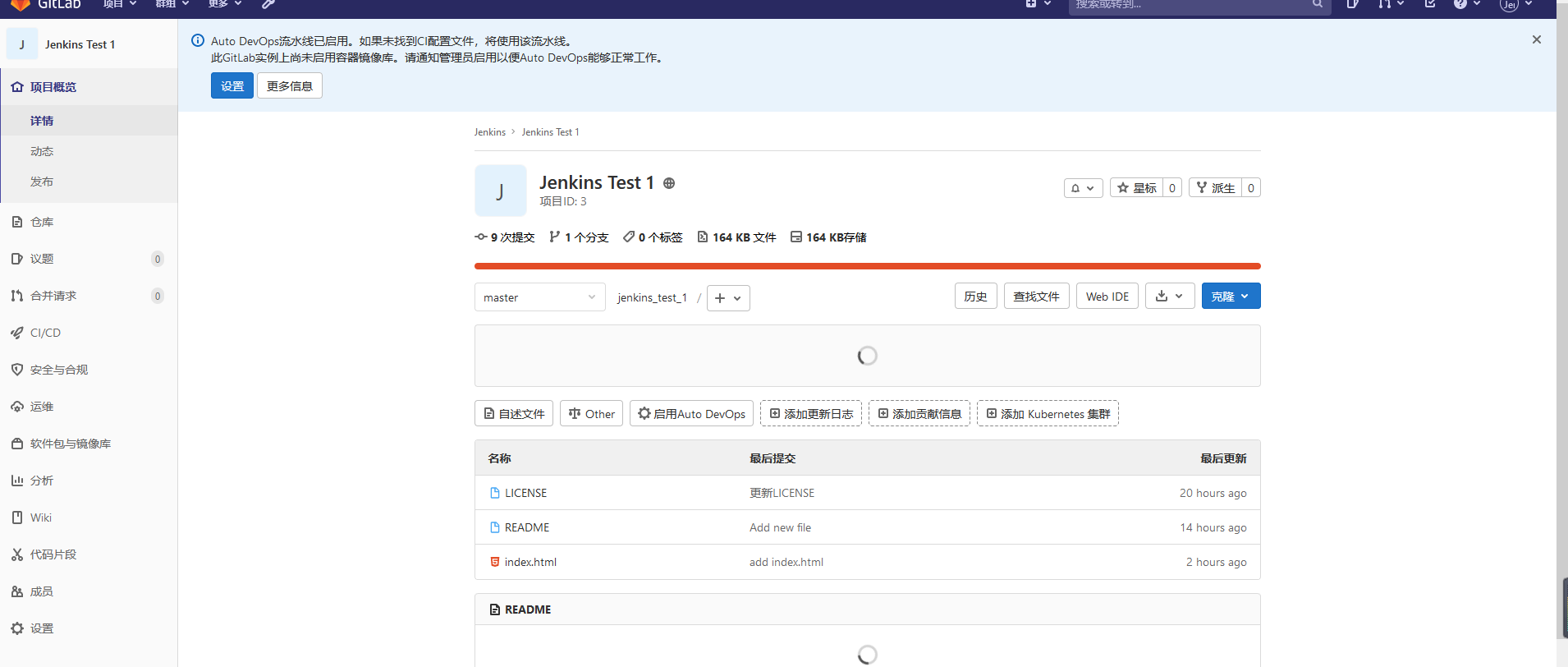Open the index.html file

pyautogui.click(x=530, y=562)
